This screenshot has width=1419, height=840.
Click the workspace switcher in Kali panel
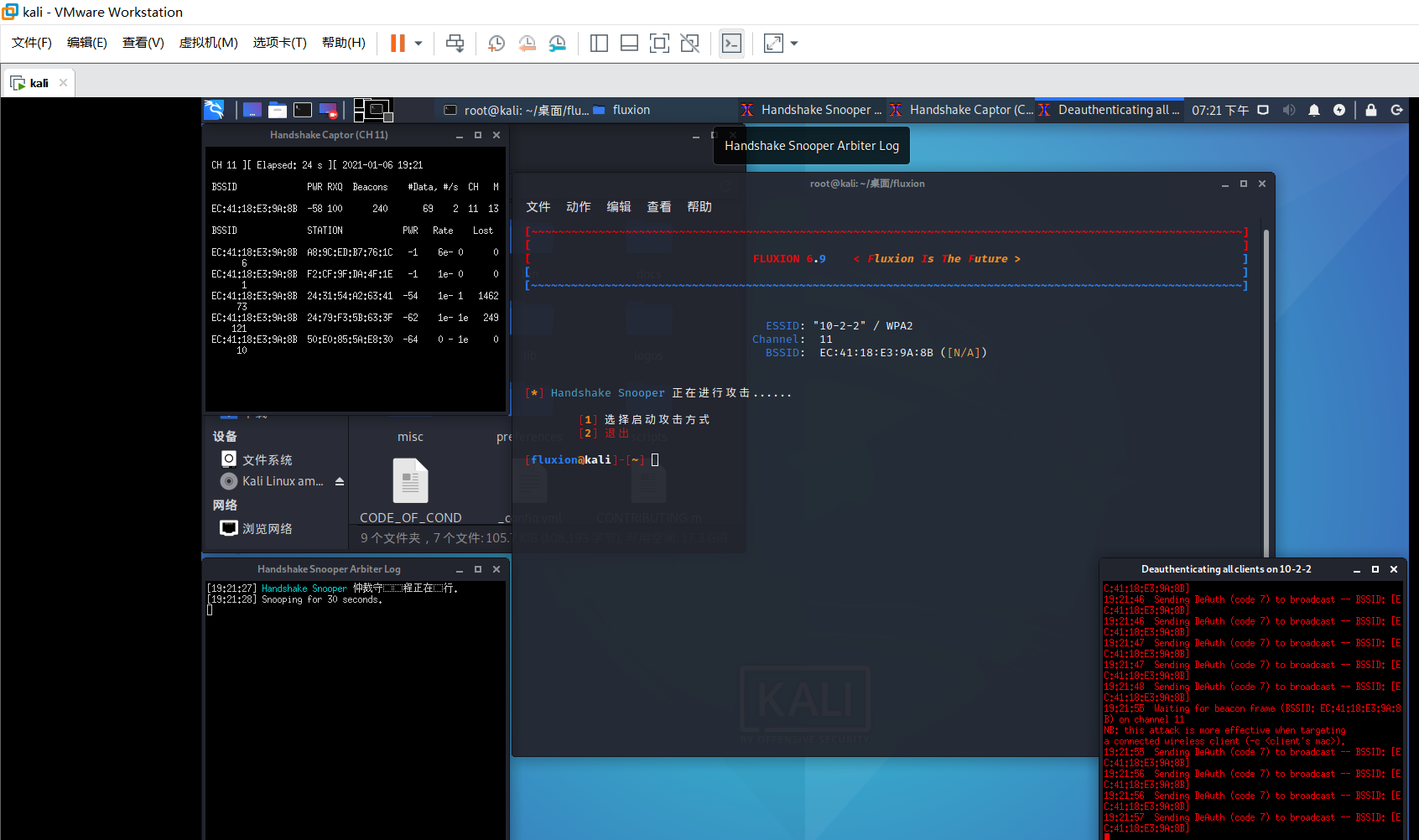click(x=372, y=110)
